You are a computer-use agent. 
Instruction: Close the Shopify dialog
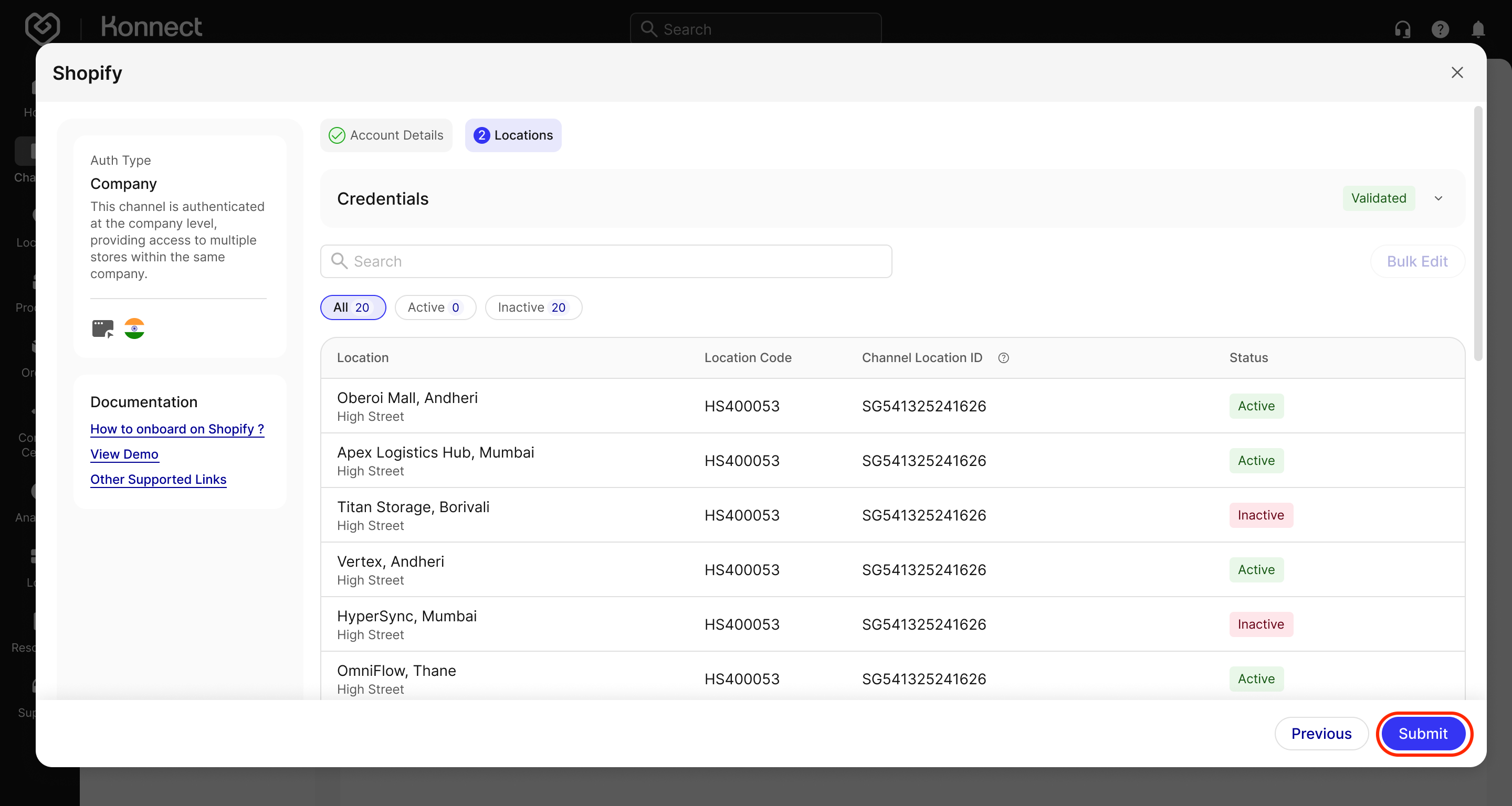point(1457,73)
